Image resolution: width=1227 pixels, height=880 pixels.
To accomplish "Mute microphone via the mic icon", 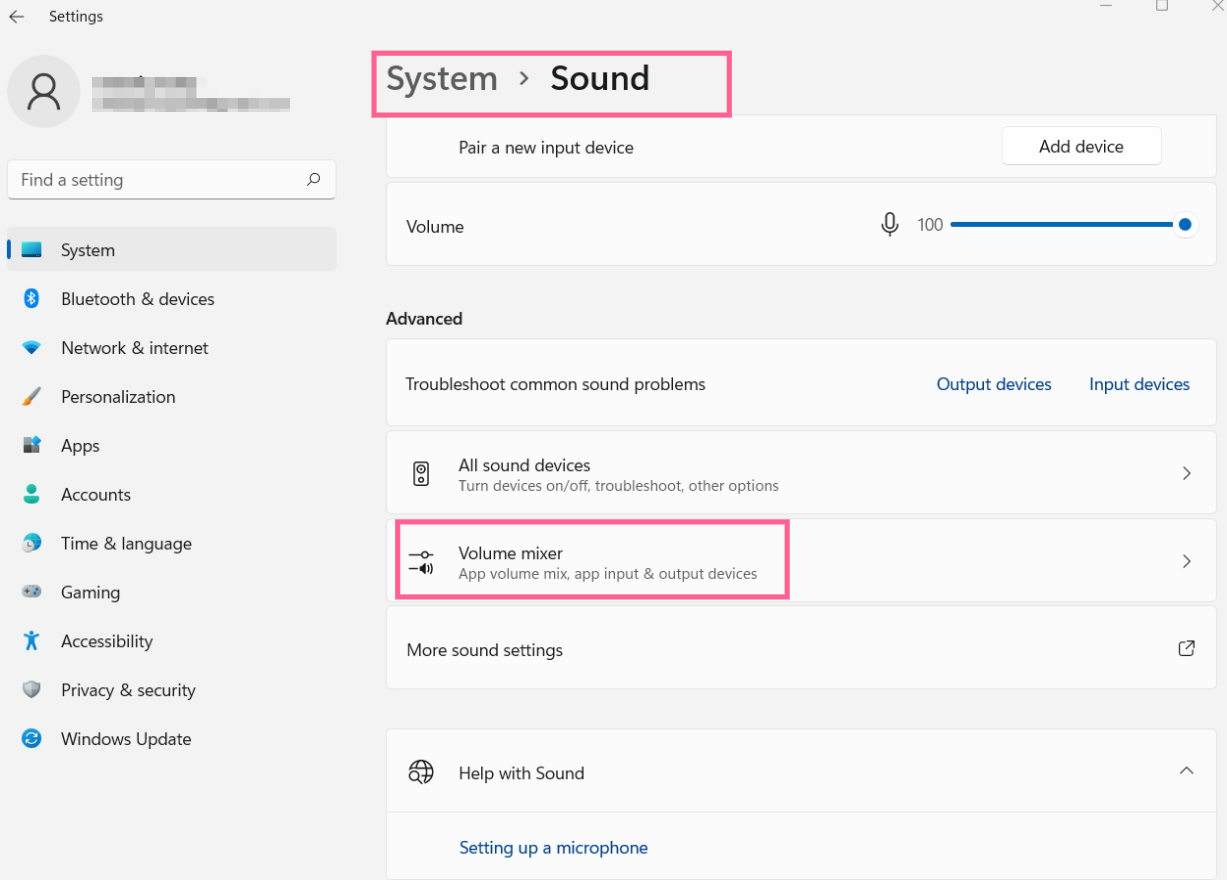I will pyautogui.click(x=889, y=225).
